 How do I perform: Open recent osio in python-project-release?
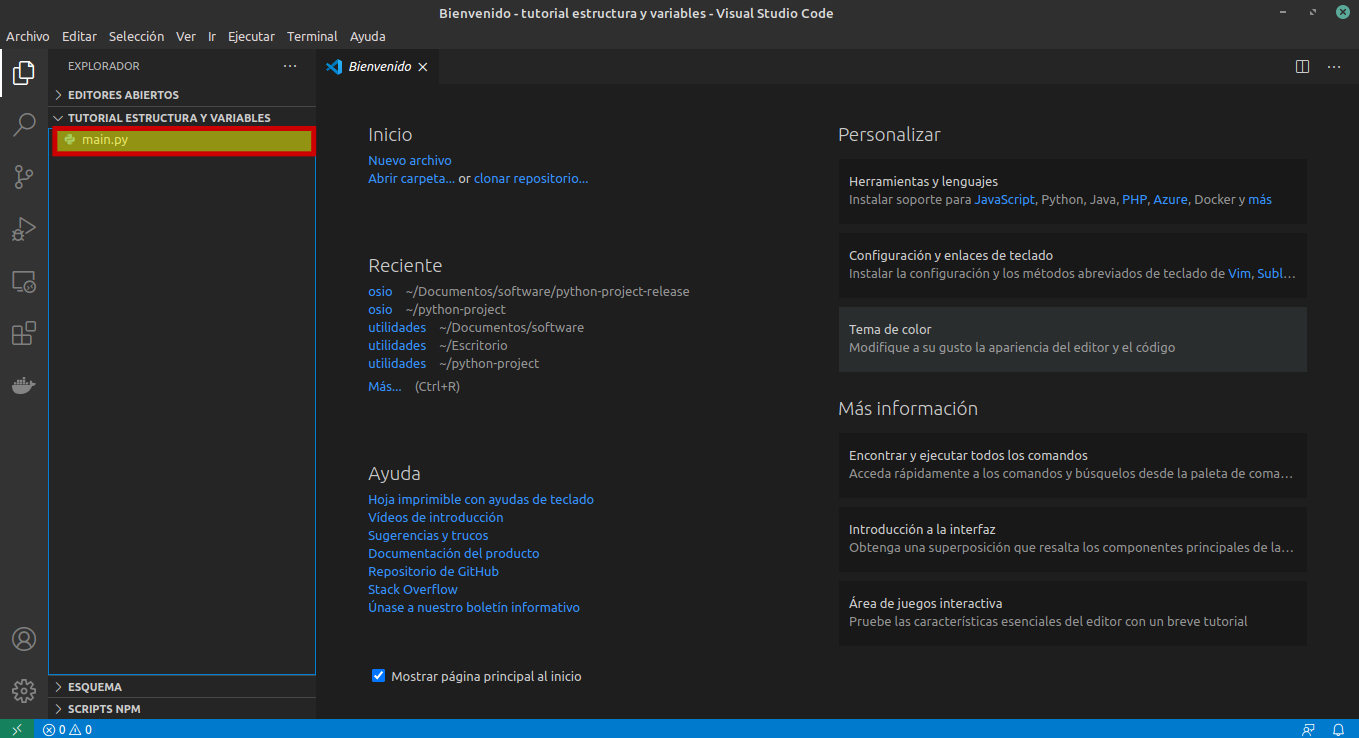(x=380, y=291)
